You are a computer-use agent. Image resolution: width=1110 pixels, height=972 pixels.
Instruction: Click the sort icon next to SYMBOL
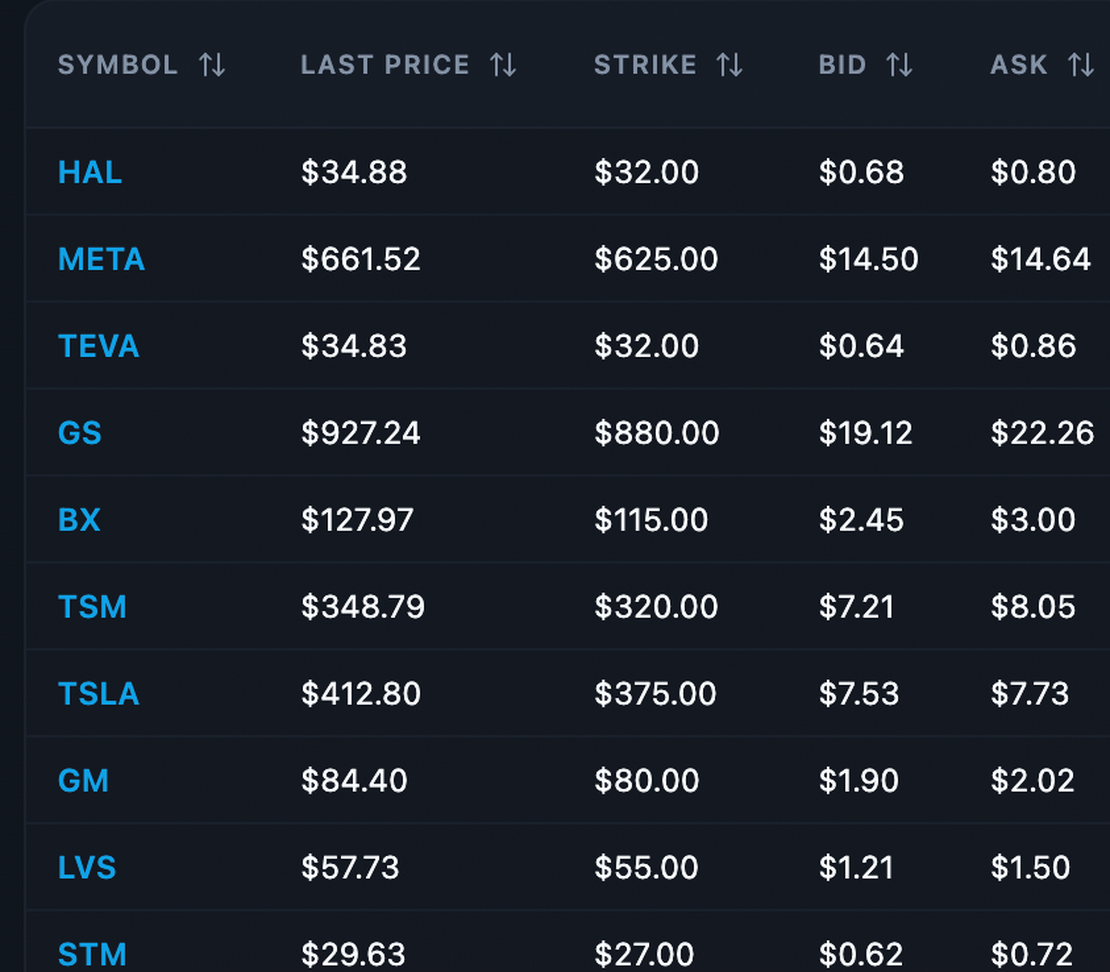[211, 64]
